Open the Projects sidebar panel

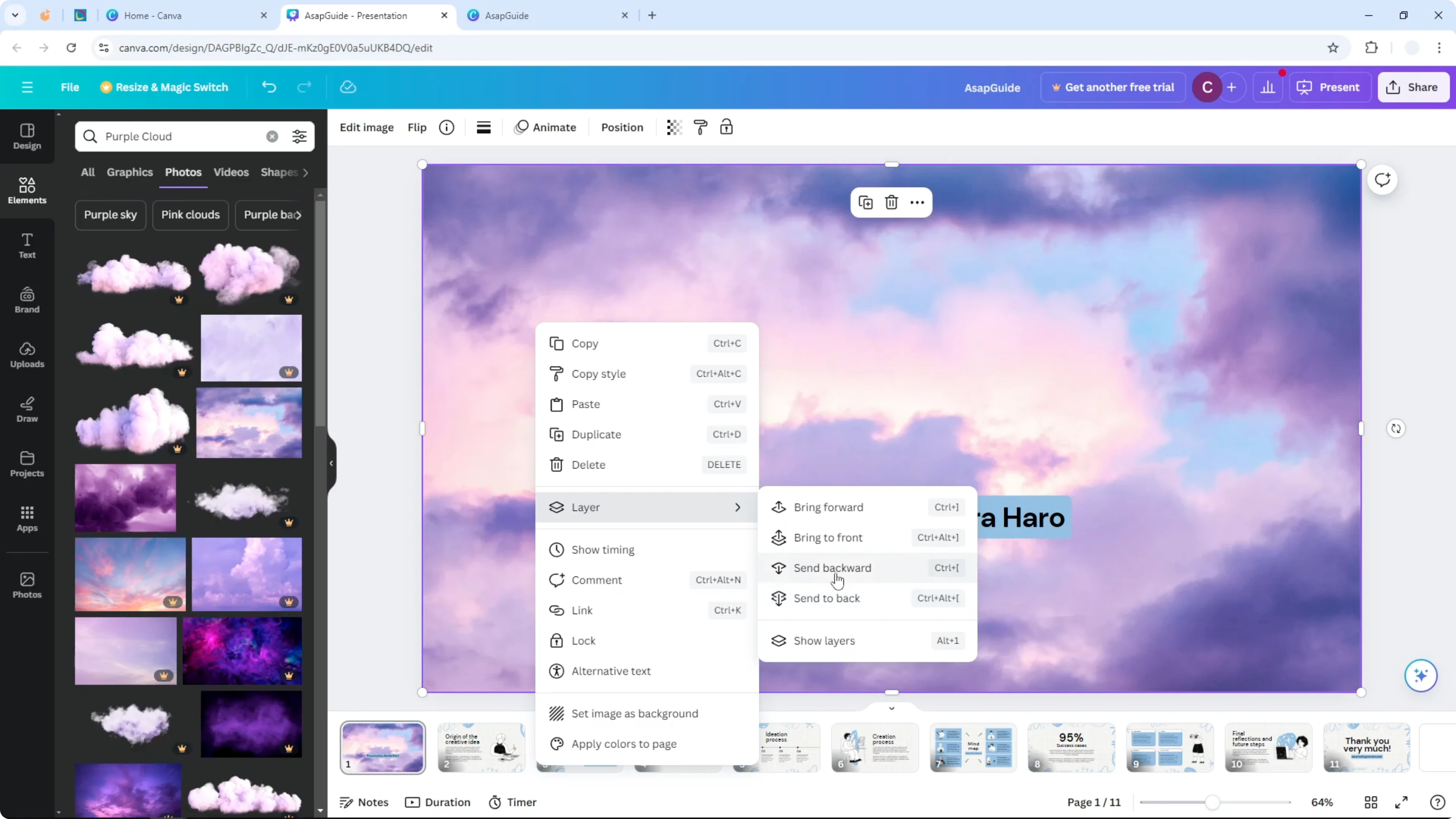click(27, 464)
